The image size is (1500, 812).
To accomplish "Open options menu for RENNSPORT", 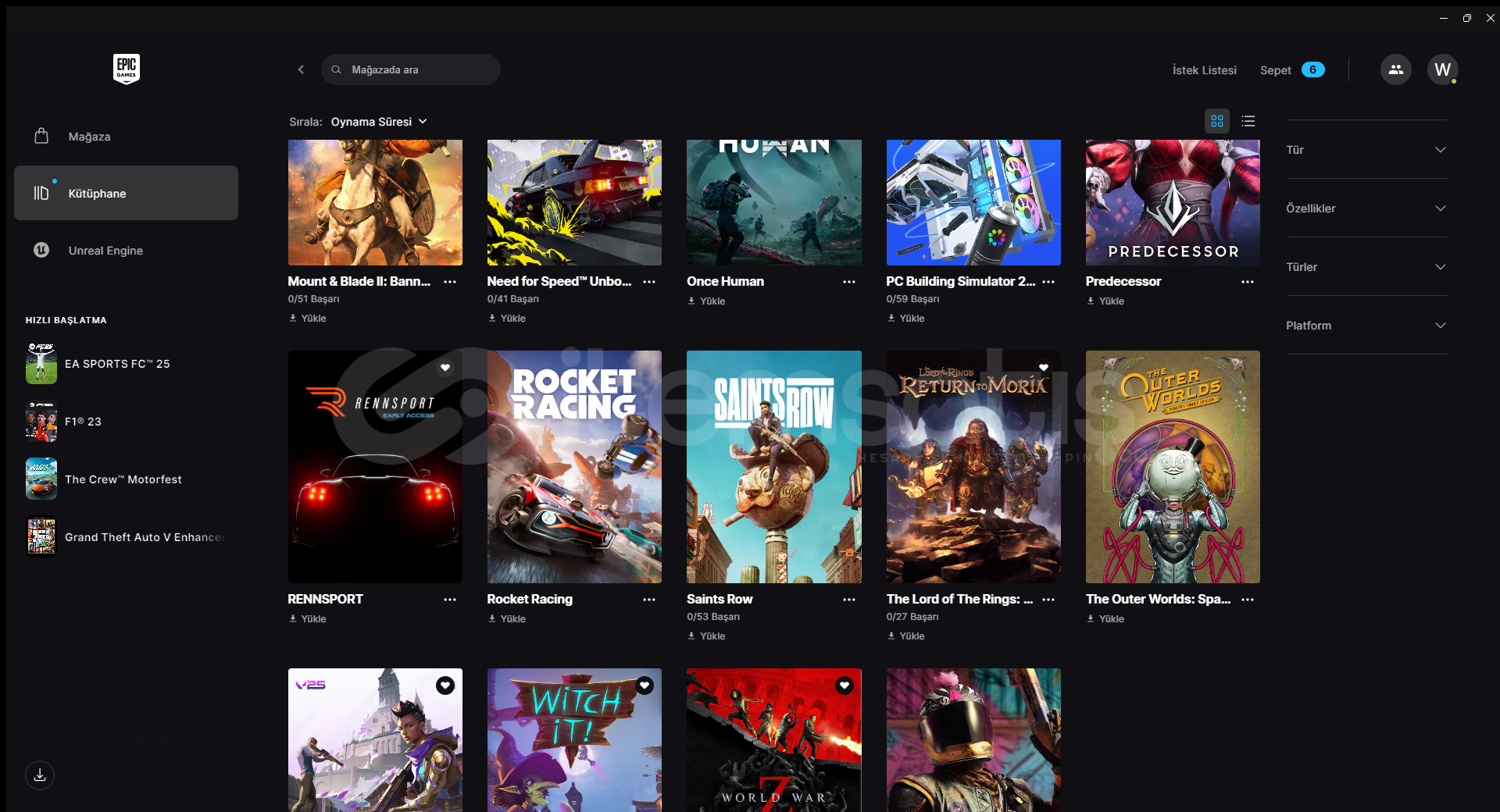I will (450, 600).
